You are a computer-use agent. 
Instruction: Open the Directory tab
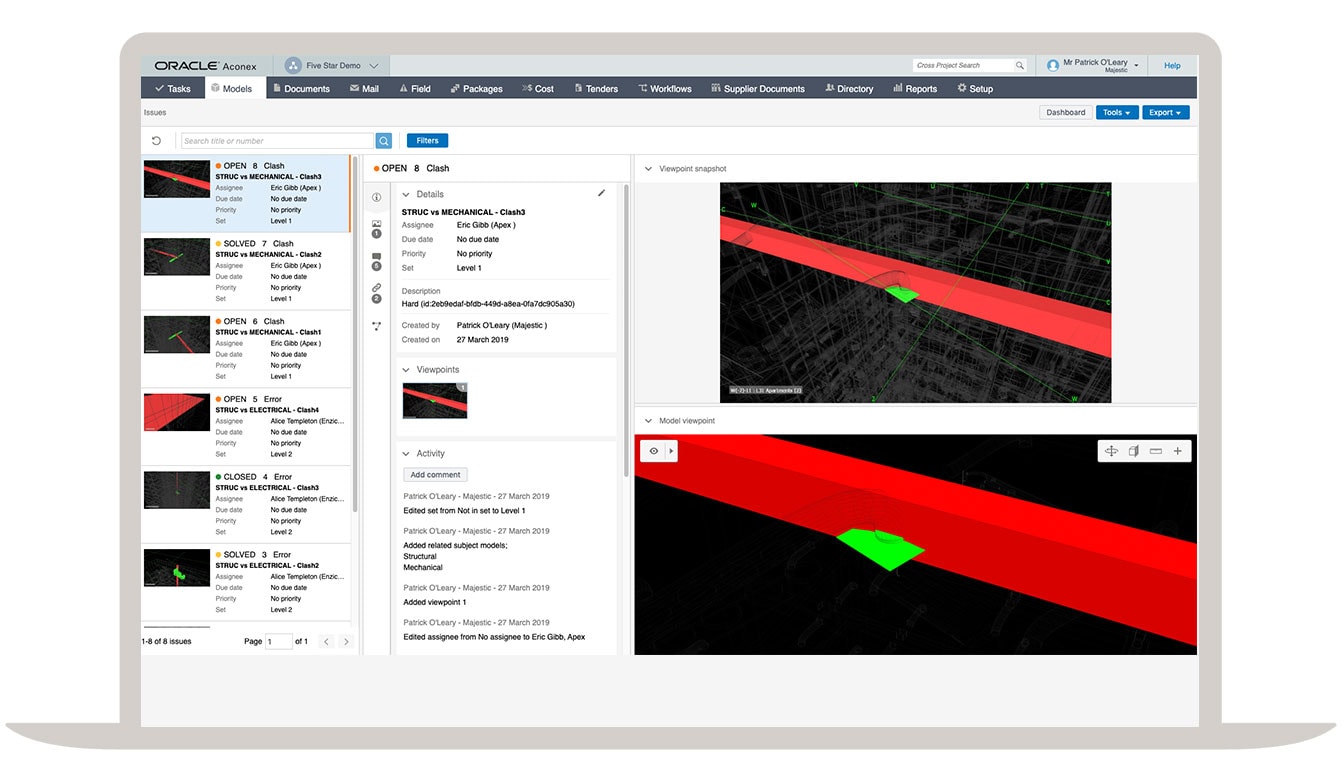point(849,89)
